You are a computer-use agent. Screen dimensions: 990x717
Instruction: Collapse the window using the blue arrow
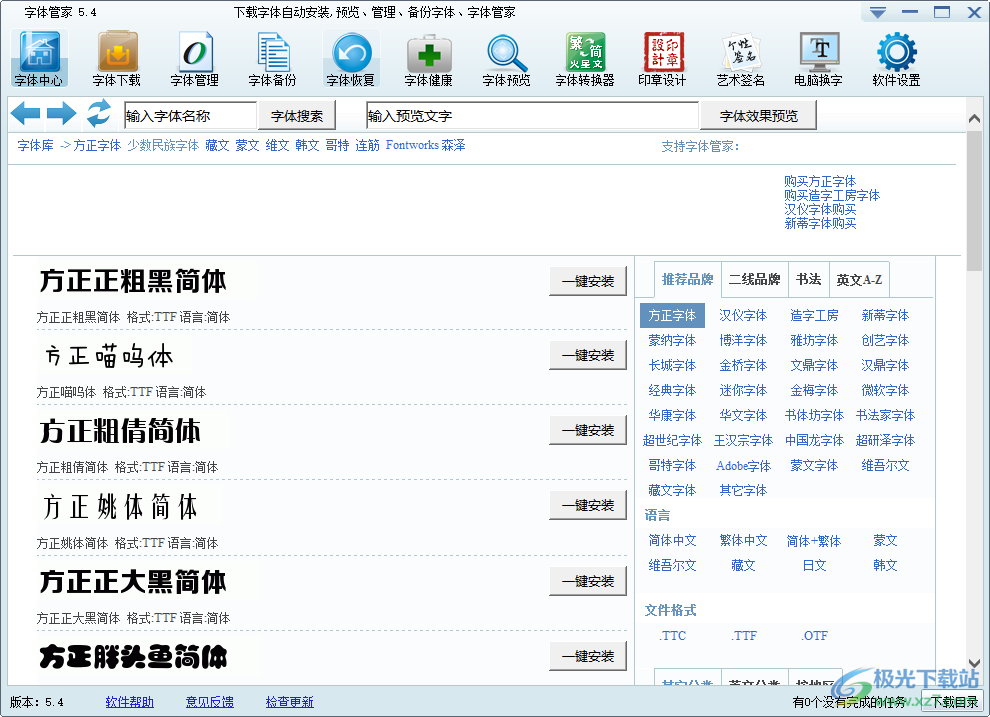coord(877,12)
